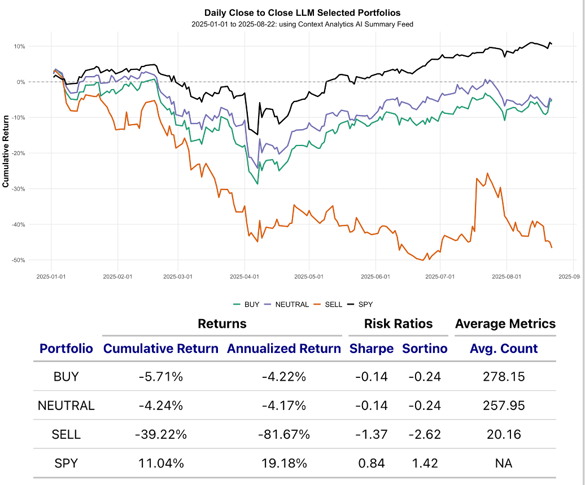Select the Cumulative Return column header
Viewport: 585px width, 485px height.
click(x=161, y=348)
